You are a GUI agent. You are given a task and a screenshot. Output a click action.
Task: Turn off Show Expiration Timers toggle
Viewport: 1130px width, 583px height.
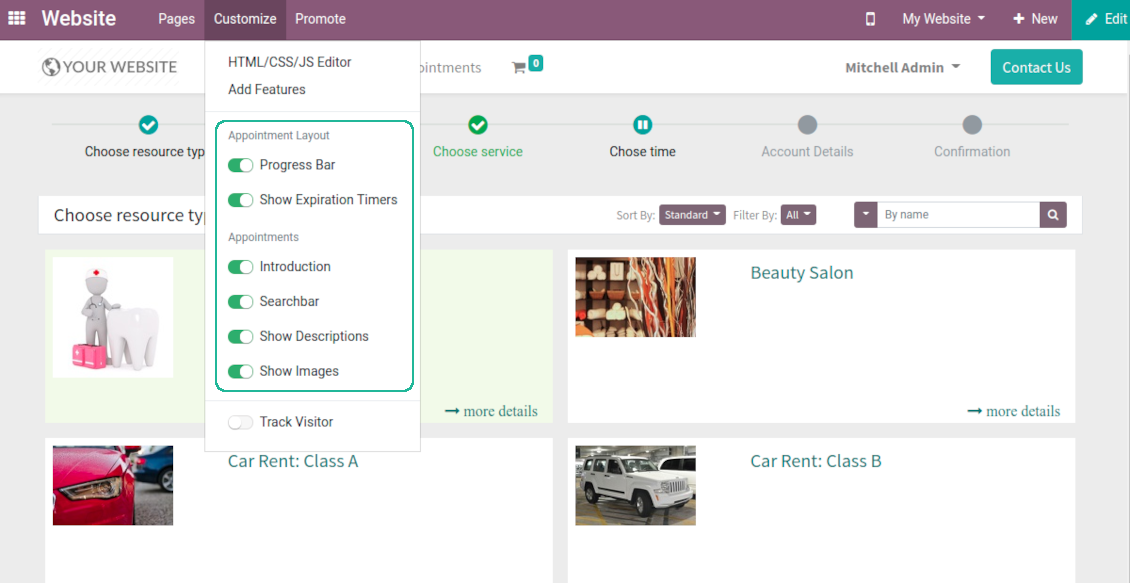click(240, 200)
